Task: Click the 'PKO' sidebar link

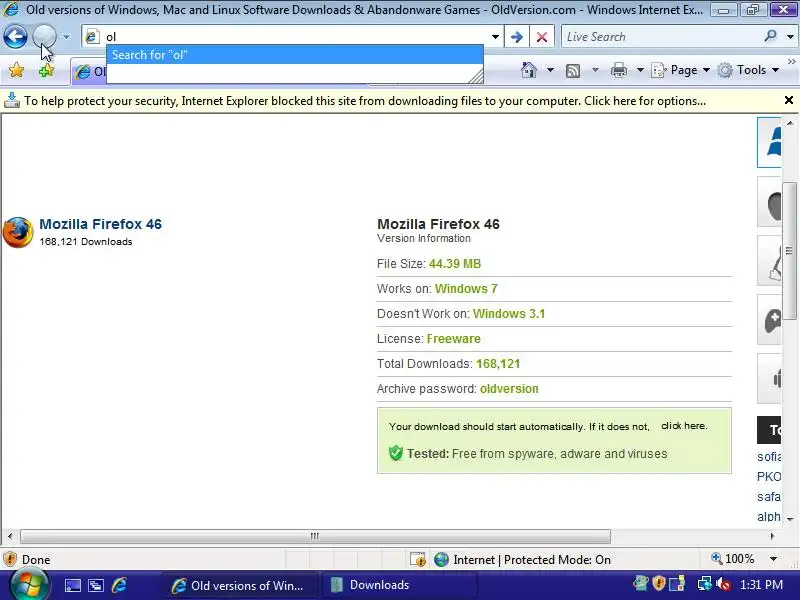Action: 769,477
